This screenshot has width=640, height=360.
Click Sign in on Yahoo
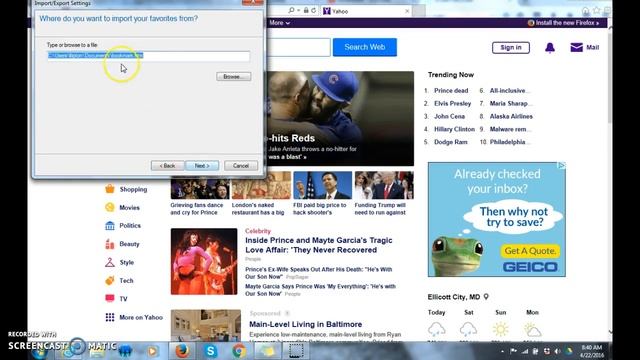tap(511, 47)
